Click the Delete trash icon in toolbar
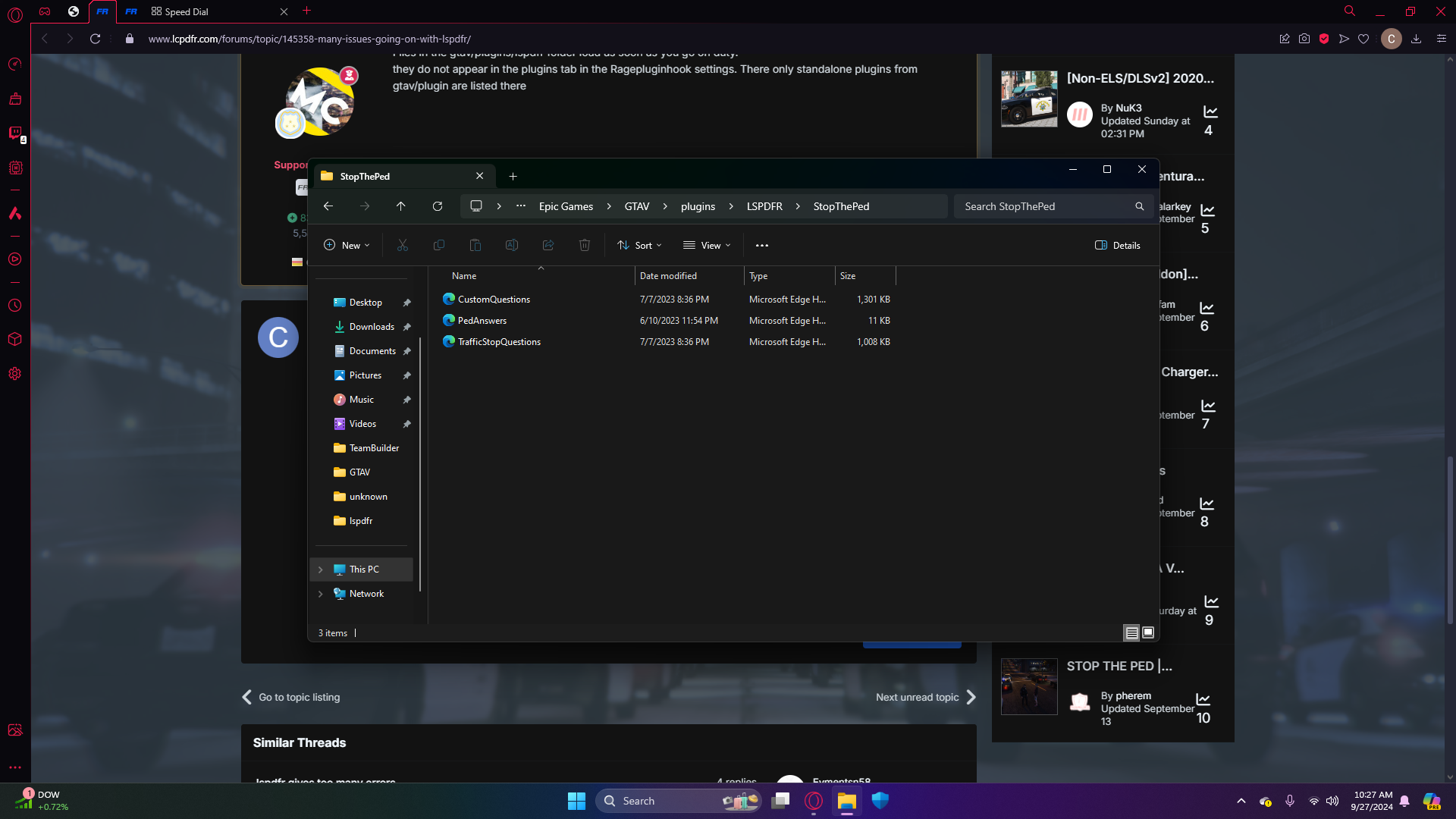 click(585, 245)
